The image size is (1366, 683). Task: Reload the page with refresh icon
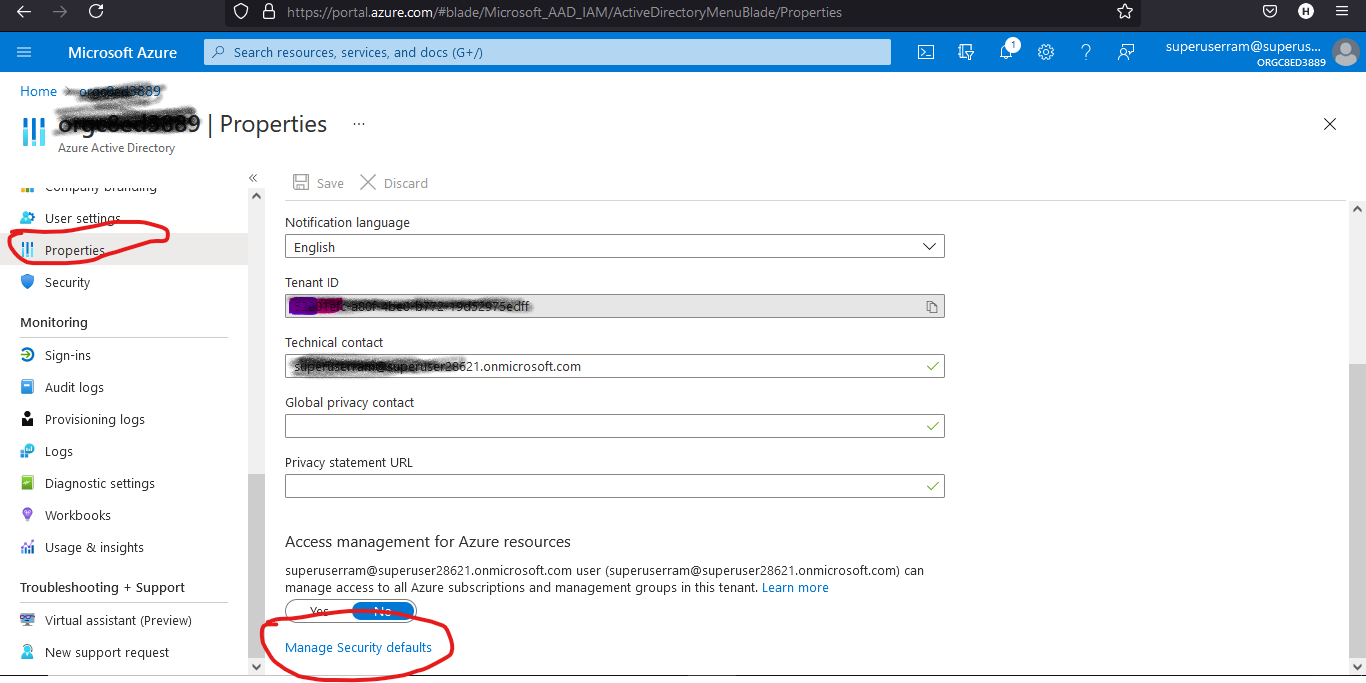click(x=96, y=12)
